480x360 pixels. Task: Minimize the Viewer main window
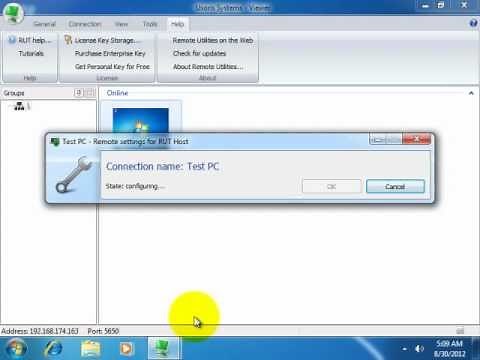(x=425, y=6)
